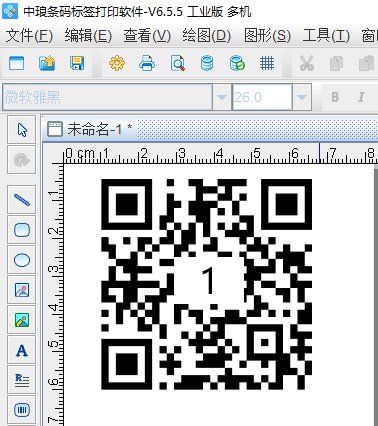Select the arrow pointer tool
Viewport: 378px width, 426px height.
click(x=22, y=130)
